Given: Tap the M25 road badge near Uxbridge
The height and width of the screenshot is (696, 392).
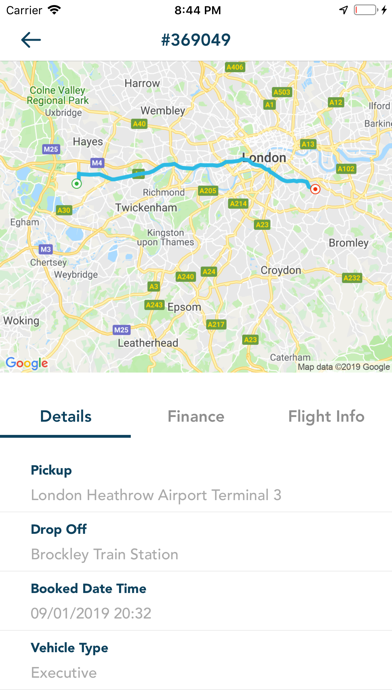Looking at the screenshot, I should click(x=51, y=149).
